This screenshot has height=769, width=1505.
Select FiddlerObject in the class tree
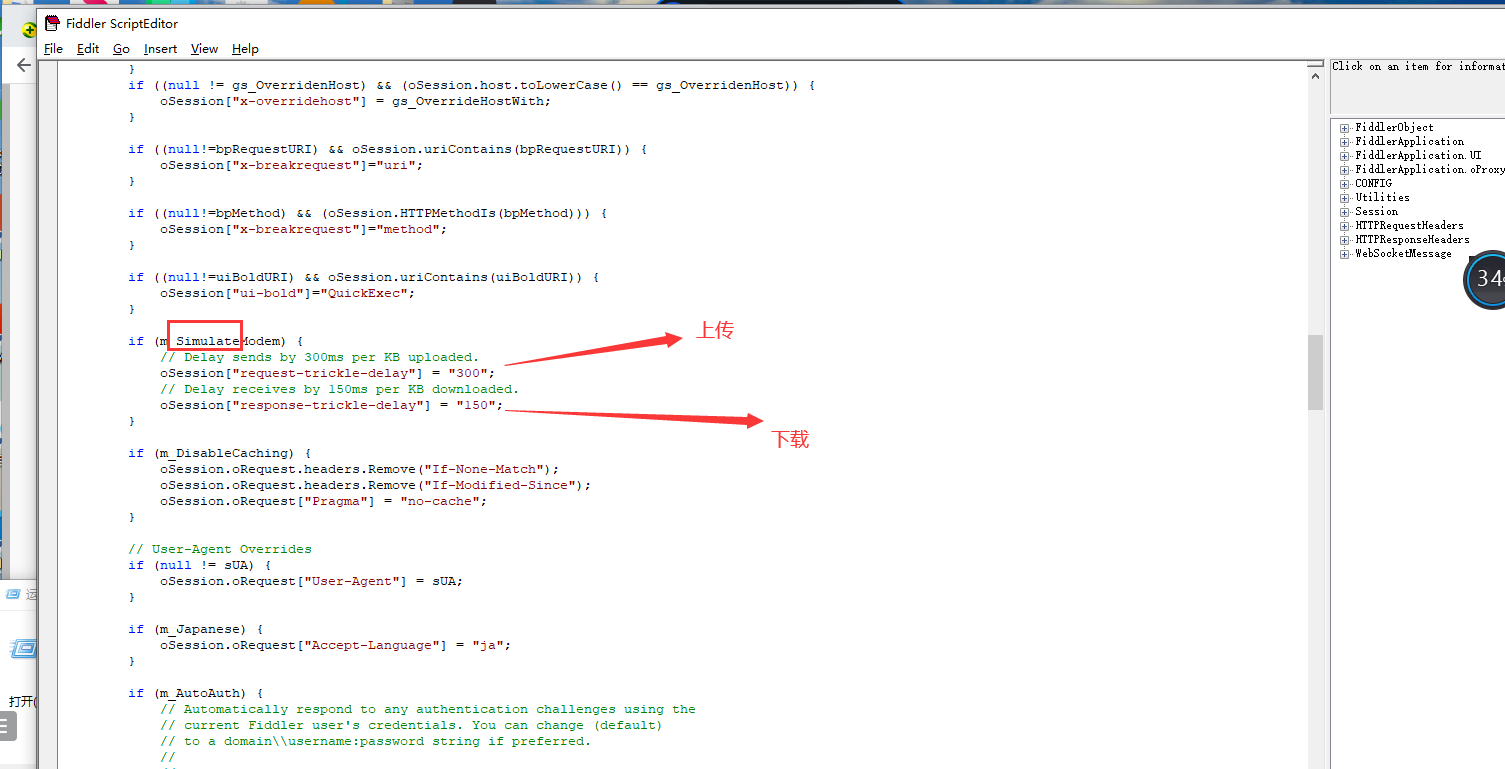click(1394, 128)
